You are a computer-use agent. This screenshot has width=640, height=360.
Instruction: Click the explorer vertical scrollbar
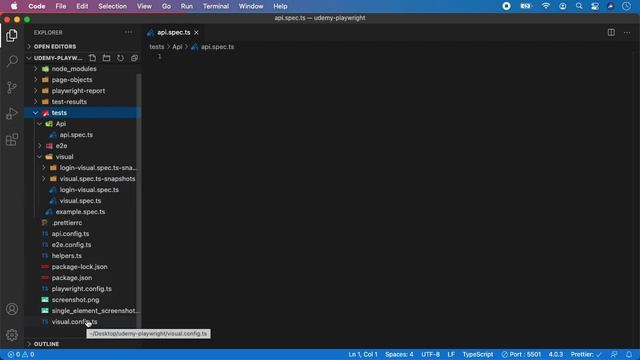pyautogui.click(x=139, y=200)
